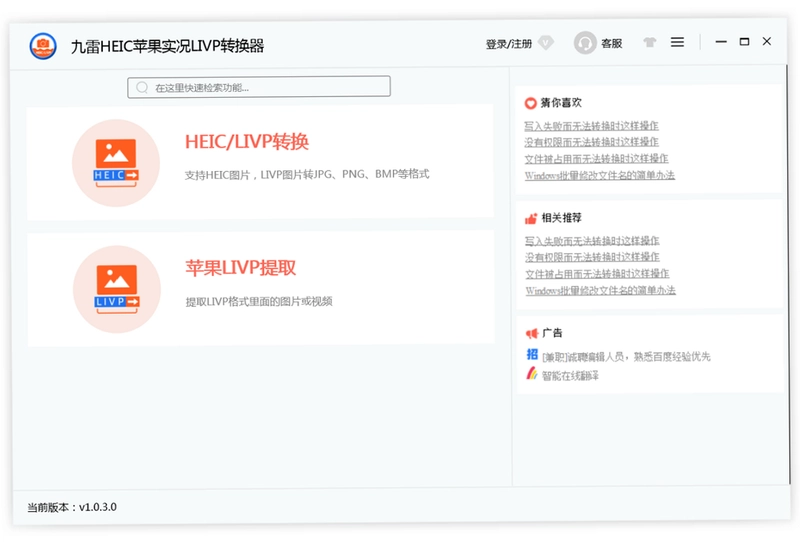This screenshot has height=542, width=800.
Task: Click the 九雷 app logo icon
Action: click(43, 46)
